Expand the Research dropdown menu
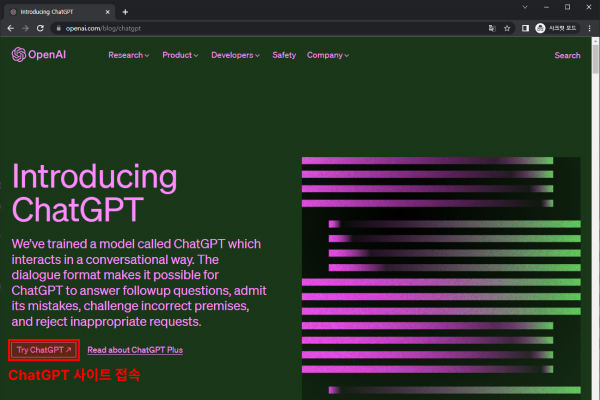This screenshot has width=600, height=400. 128,55
